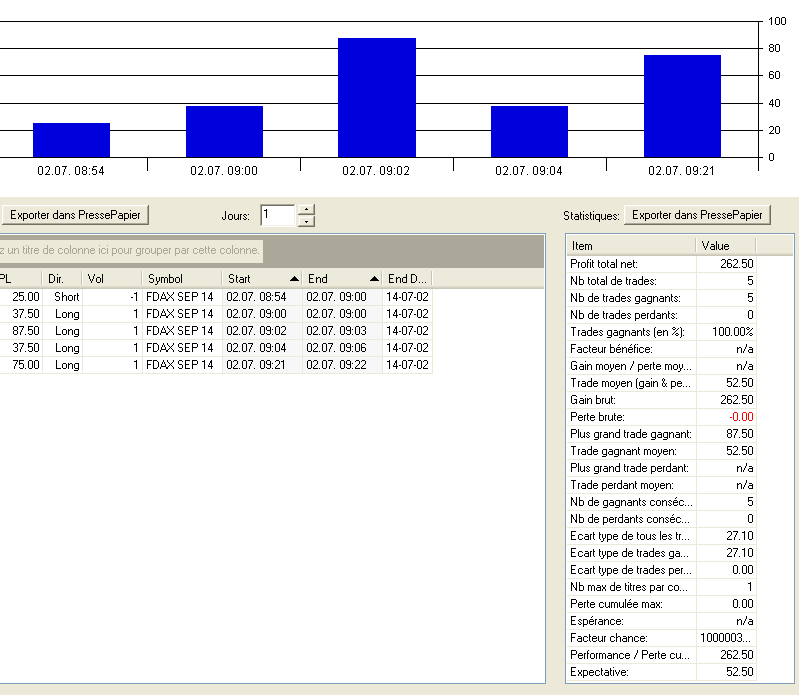Click Exporter dans PressePapier beside Jours
Screen dimensions: 799x695
point(76,215)
